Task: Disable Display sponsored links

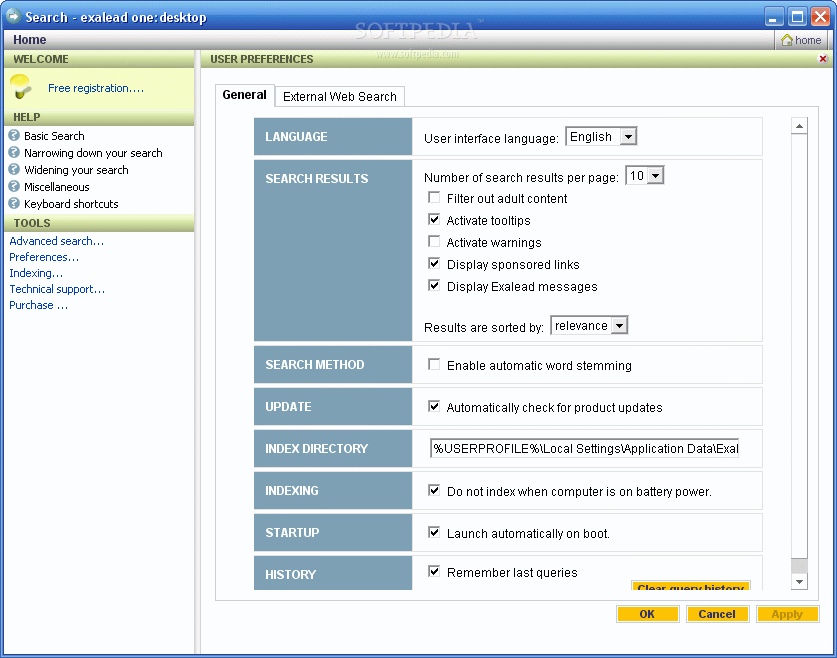Action: [434, 264]
